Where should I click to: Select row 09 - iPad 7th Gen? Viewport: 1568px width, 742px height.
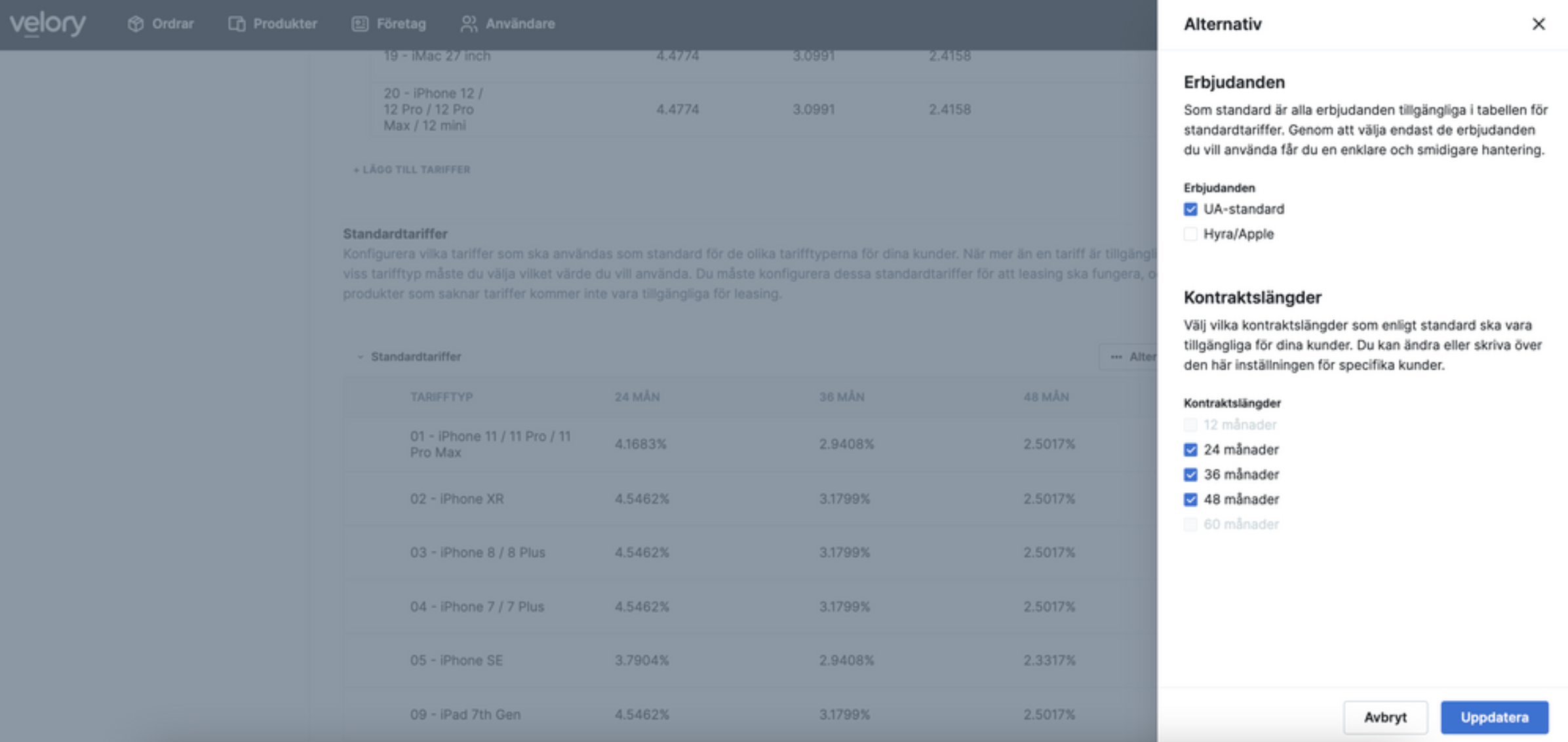coord(751,714)
